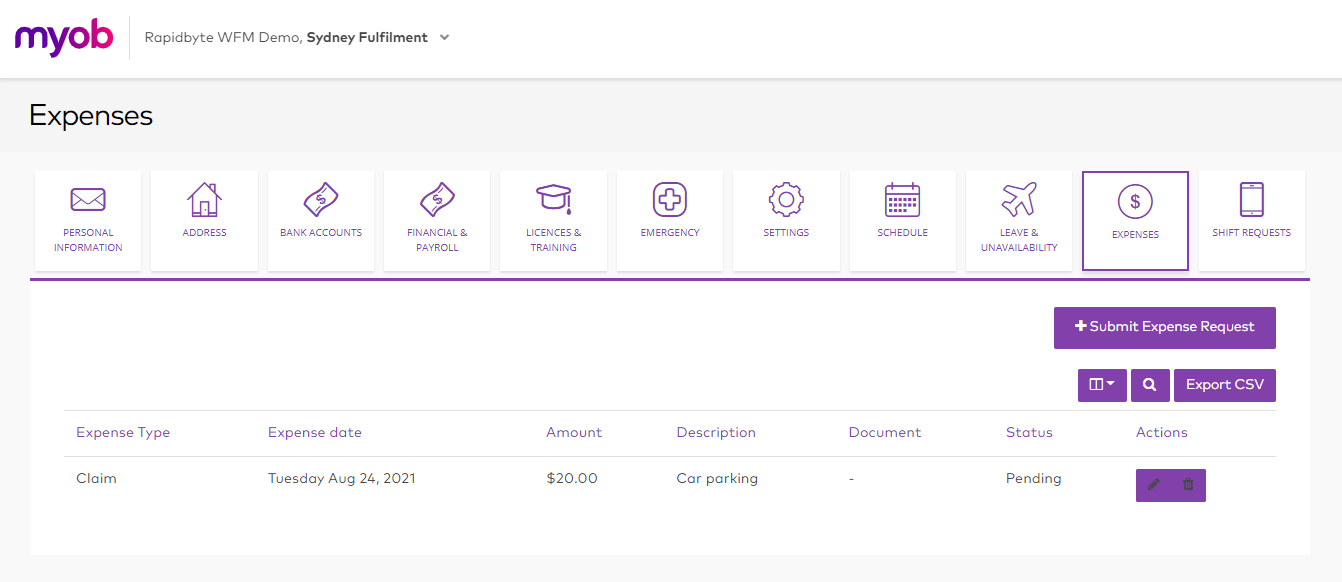Expand the Sydney Fulfilment location dropdown
Viewport: 1342px width, 582px height.
click(444, 38)
